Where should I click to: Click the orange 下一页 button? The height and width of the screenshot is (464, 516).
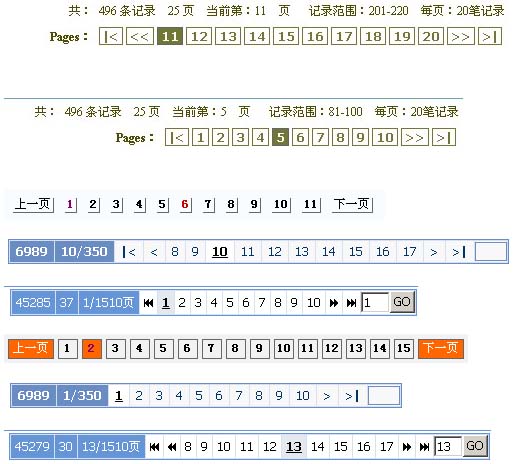pos(441,348)
